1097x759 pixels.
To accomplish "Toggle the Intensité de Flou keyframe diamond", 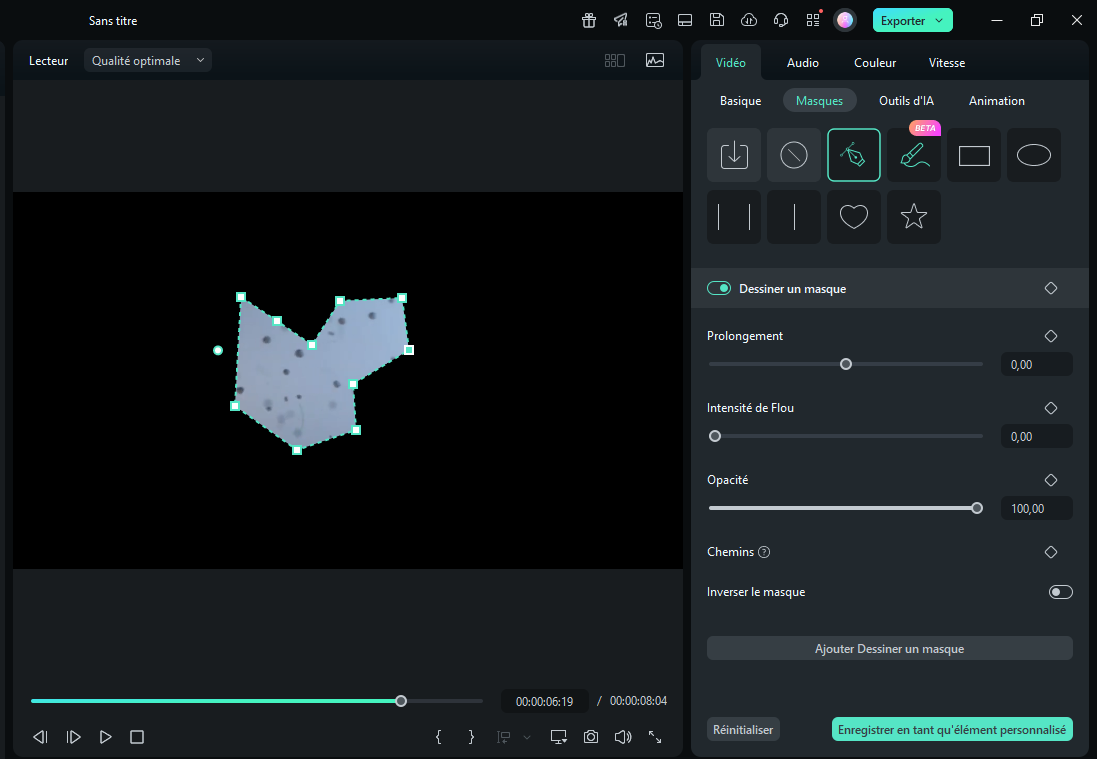I will tap(1051, 408).
